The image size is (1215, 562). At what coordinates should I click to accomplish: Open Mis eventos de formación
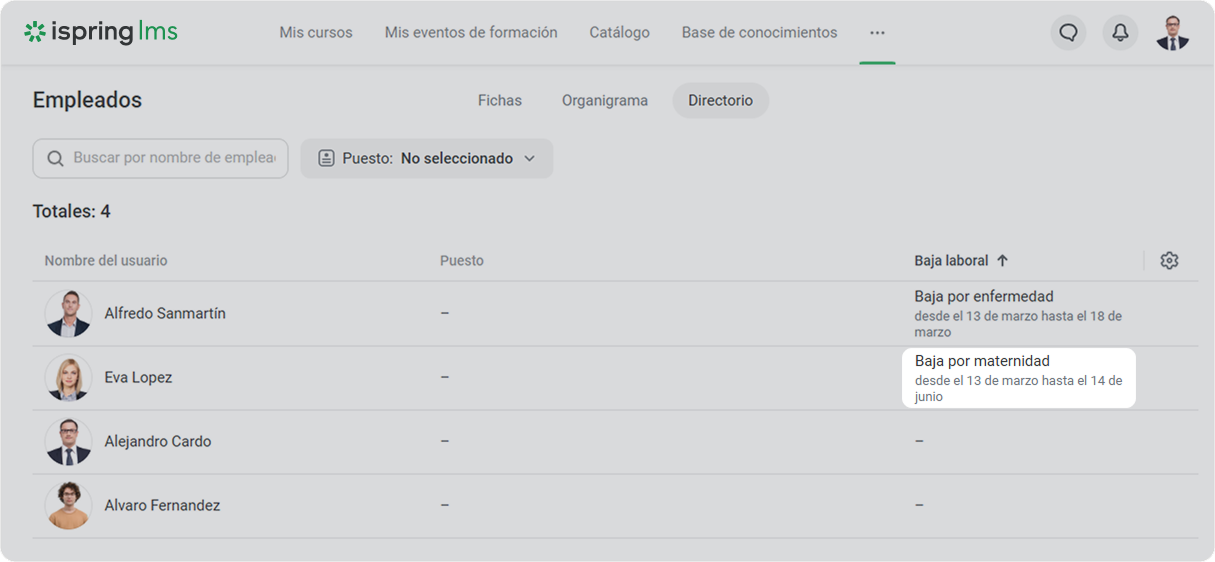[x=471, y=33]
